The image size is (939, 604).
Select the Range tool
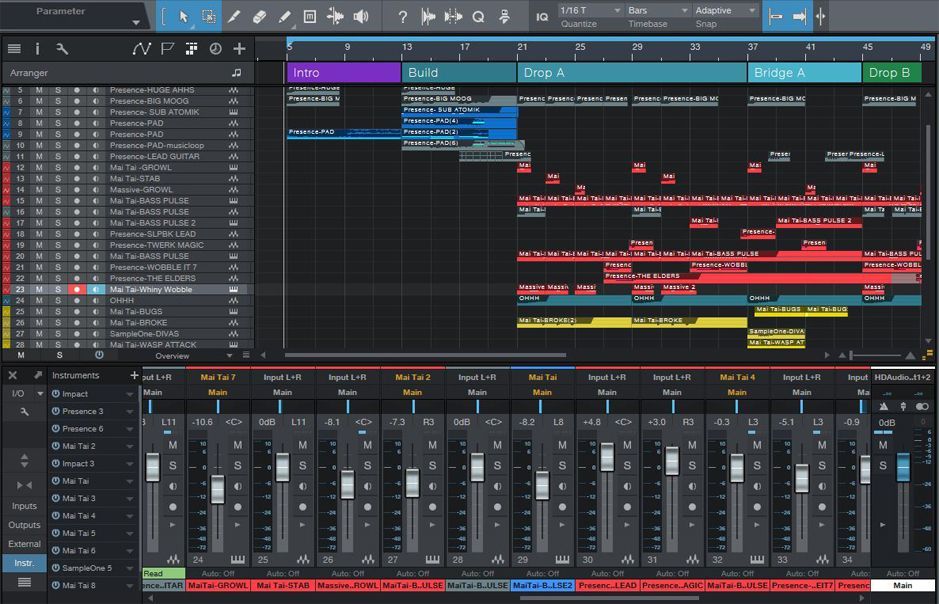[x=209, y=15]
